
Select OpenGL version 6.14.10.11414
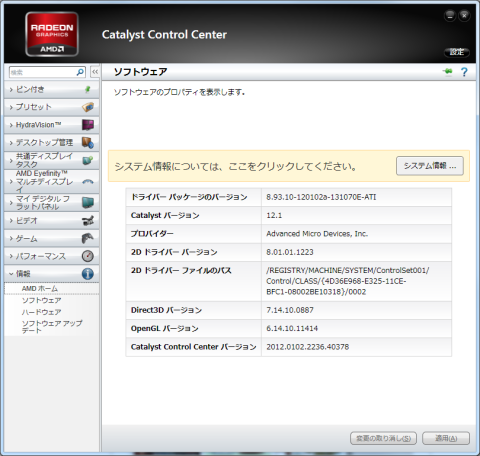292,328
